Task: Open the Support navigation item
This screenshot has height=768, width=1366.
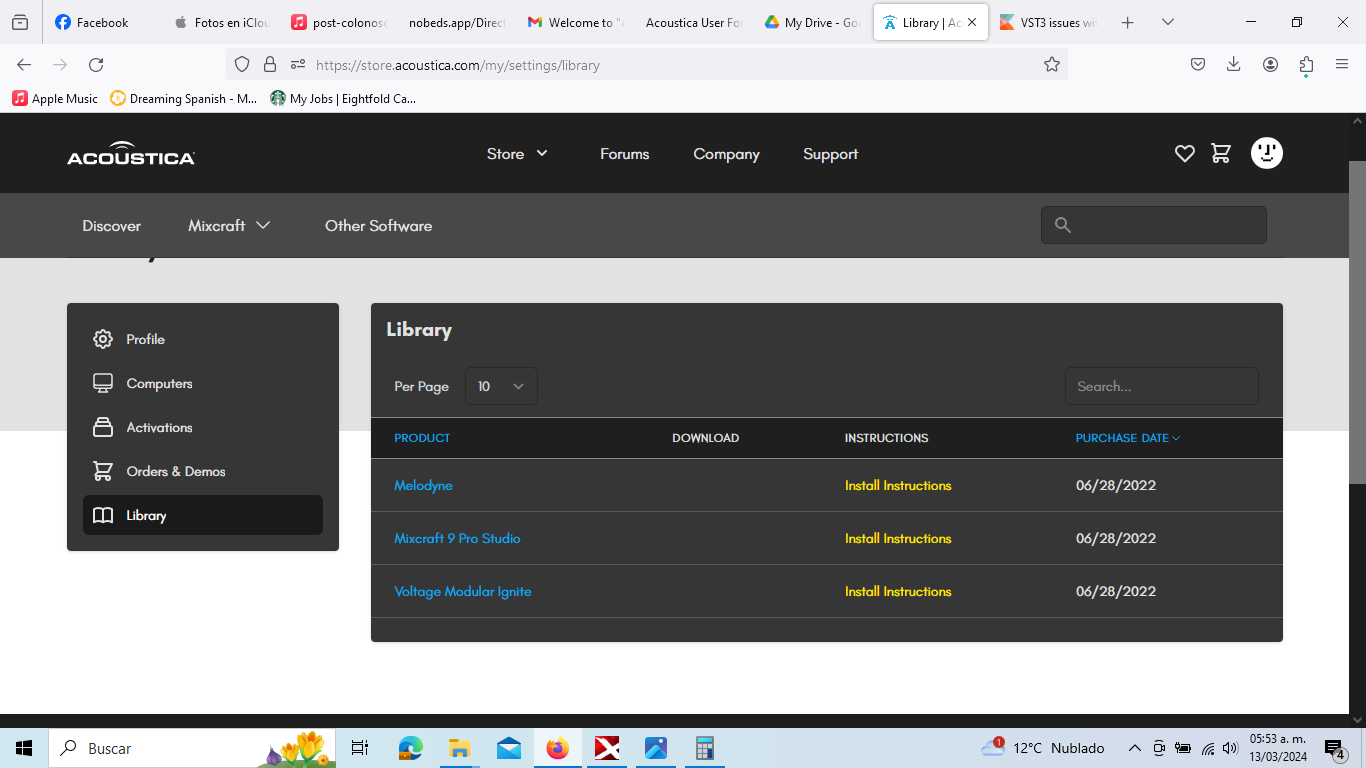Action: (x=831, y=154)
